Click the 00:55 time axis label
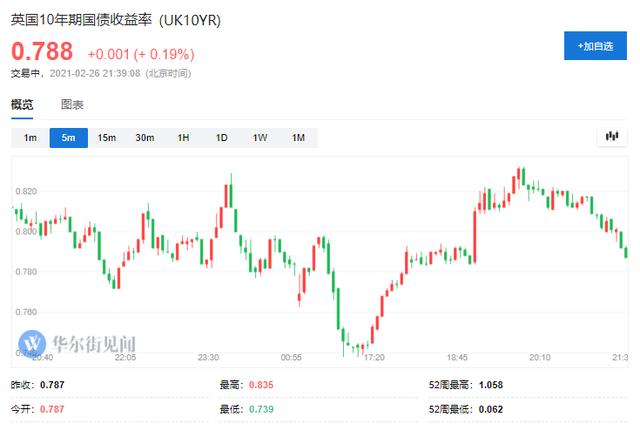Image resolution: width=640 pixels, height=437 pixels. (x=291, y=357)
